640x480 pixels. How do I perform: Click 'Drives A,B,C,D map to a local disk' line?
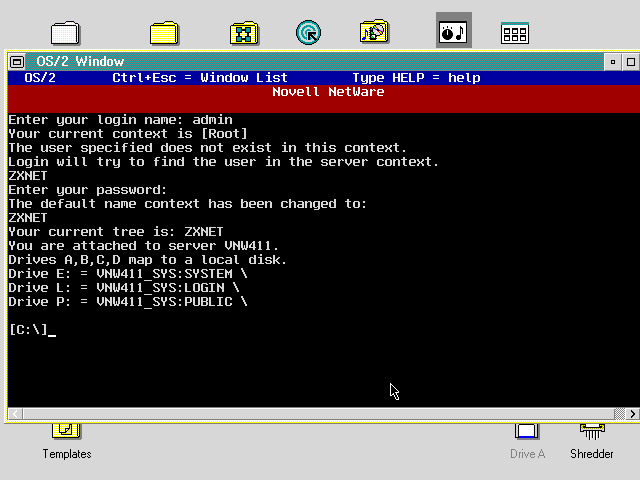click(x=147, y=260)
